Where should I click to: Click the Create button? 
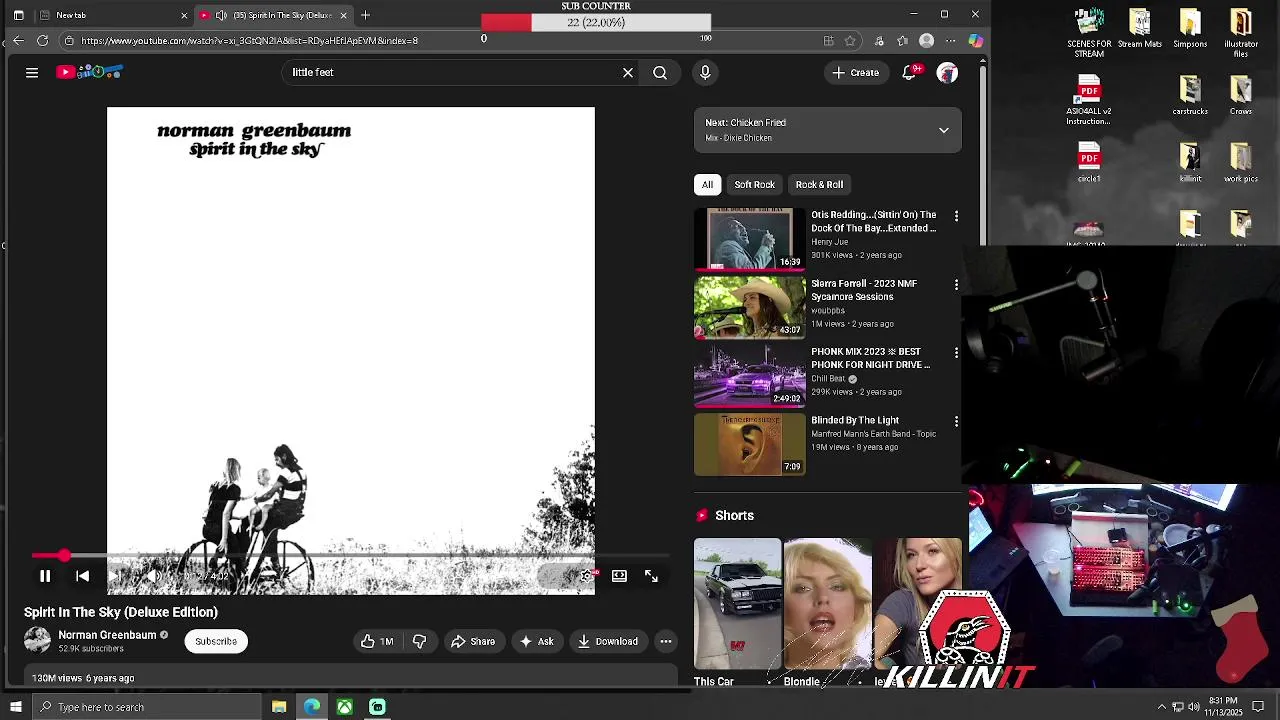[x=855, y=72]
